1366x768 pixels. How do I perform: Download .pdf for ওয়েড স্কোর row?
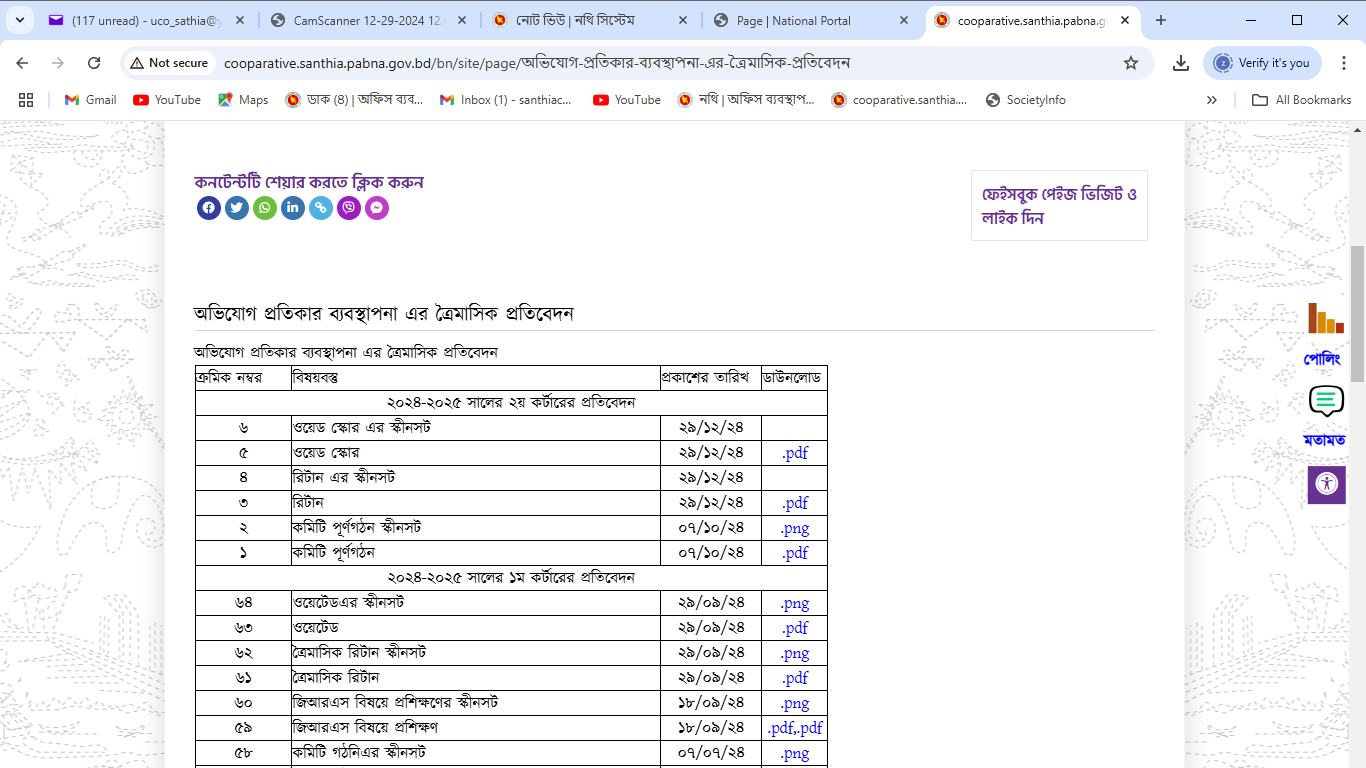[x=795, y=453]
